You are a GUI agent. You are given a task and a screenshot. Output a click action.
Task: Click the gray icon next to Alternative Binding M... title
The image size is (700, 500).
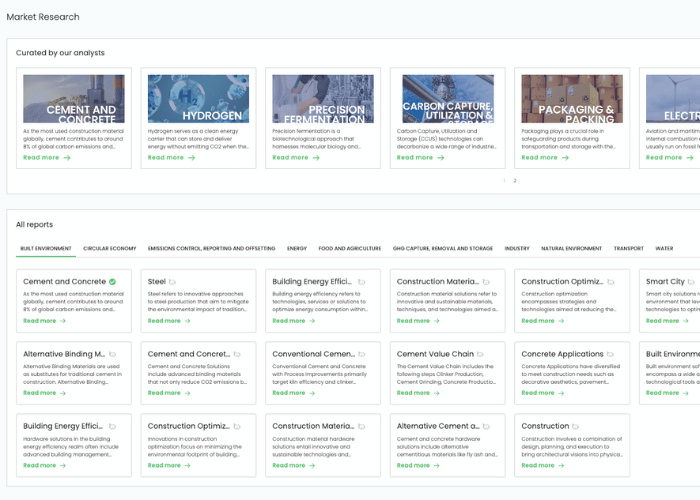112,354
